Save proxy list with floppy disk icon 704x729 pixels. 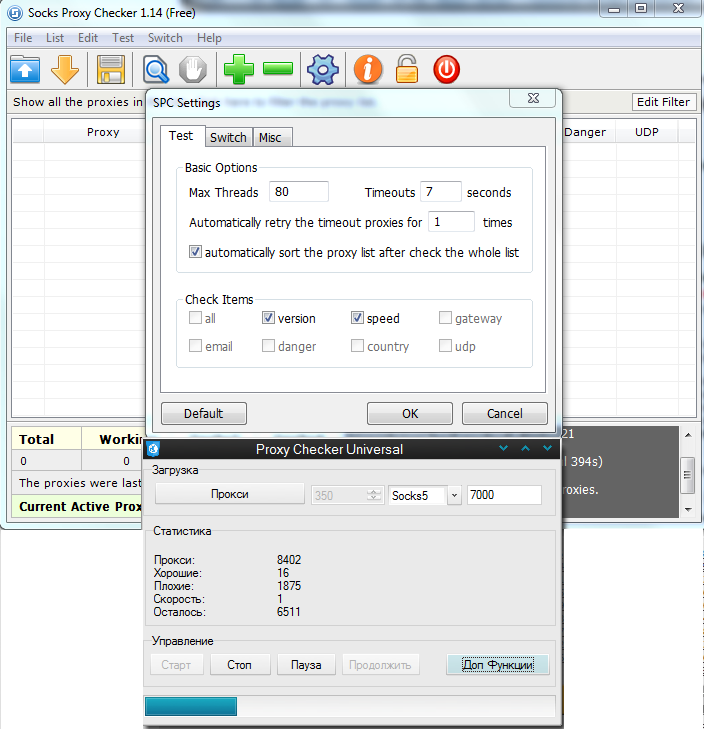[x=111, y=69]
